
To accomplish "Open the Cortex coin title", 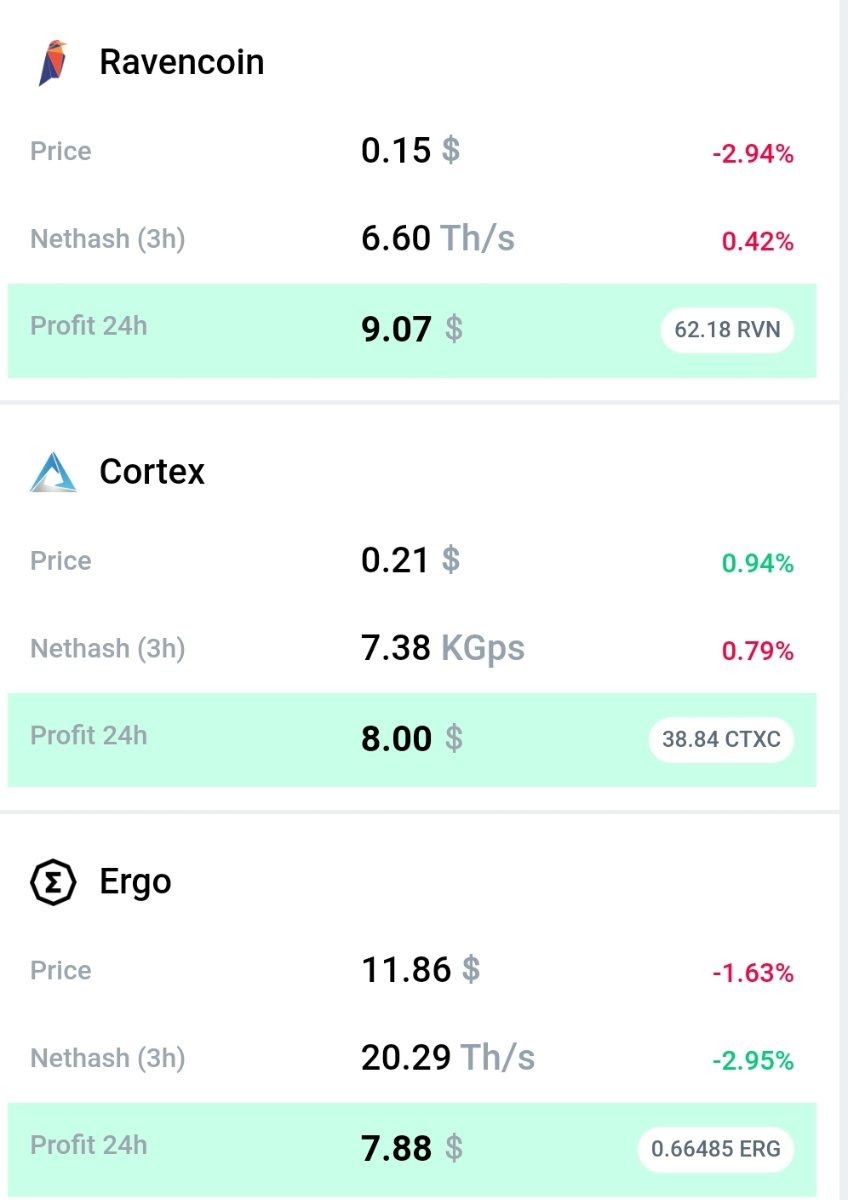I will 152,471.
